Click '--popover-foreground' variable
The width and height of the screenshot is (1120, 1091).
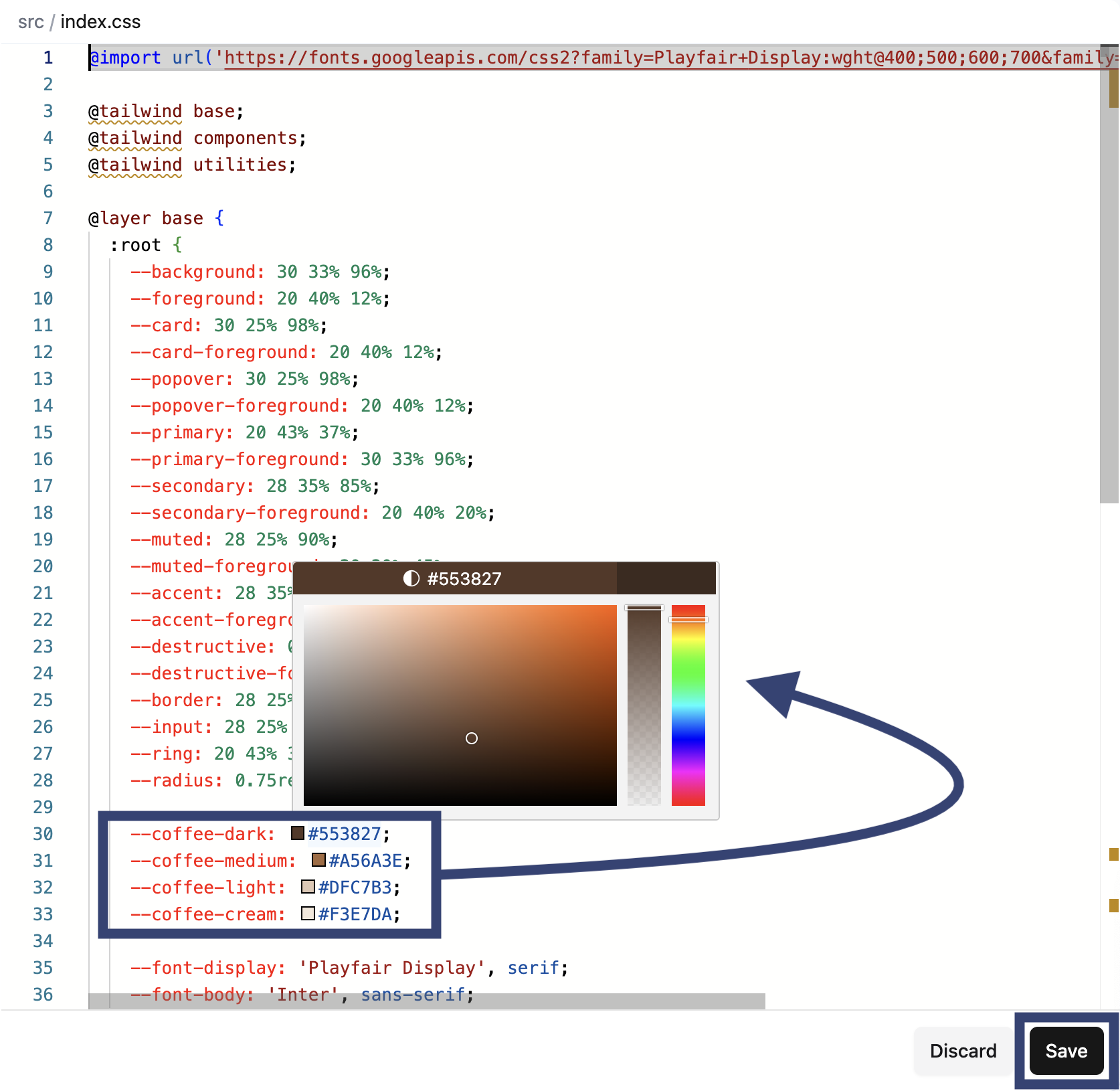point(235,406)
